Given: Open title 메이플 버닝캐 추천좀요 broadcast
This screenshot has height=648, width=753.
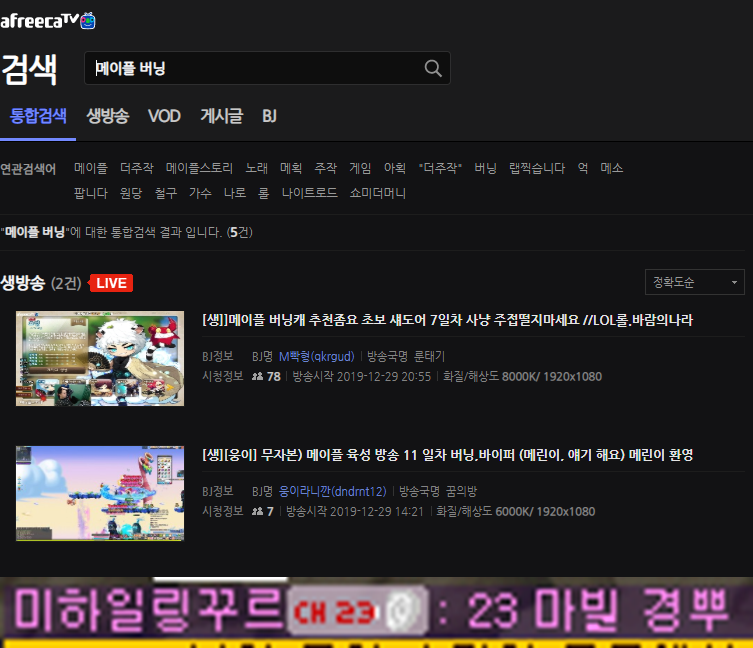Looking at the screenshot, I should (448, 320).
